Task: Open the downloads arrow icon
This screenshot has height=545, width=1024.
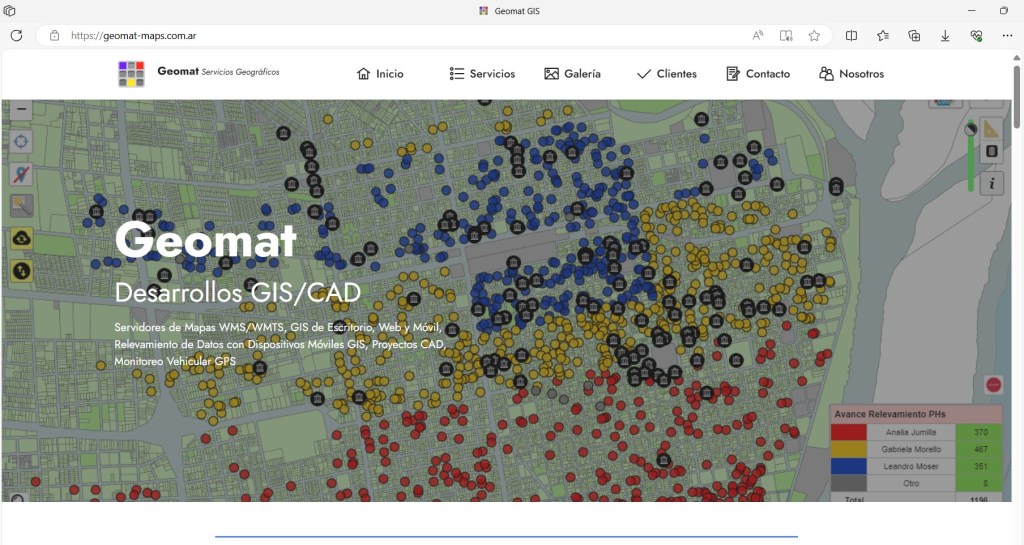Action: click(945, 36)
